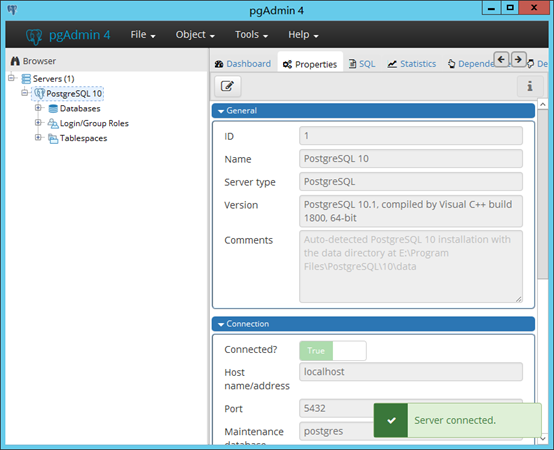
Task: Click the Port field 5432
Action: coord(336,408)
